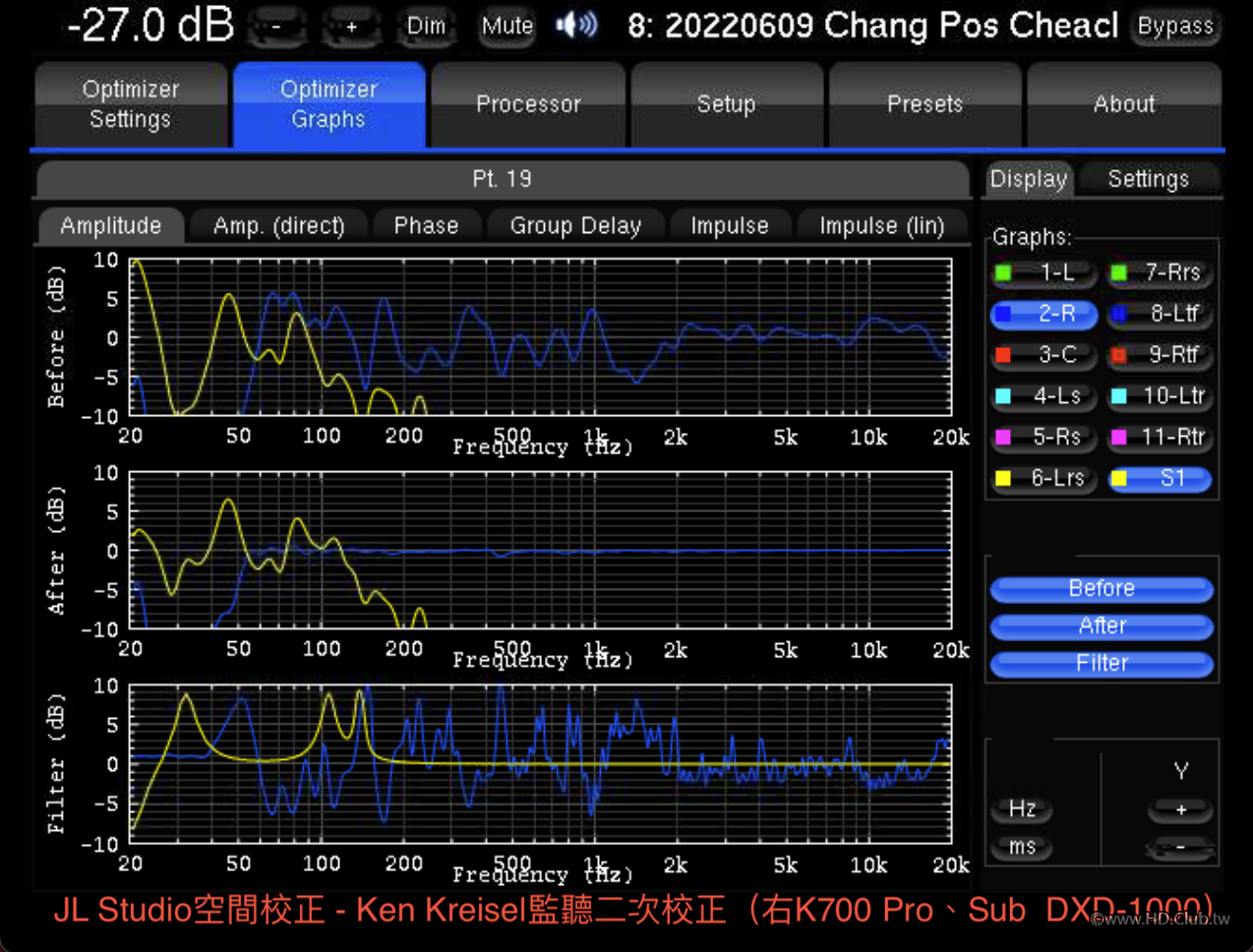Screen dimensions: 1253x952
Task: Toggle the 3-C channel graph
Action: (x=1044, y=355)
